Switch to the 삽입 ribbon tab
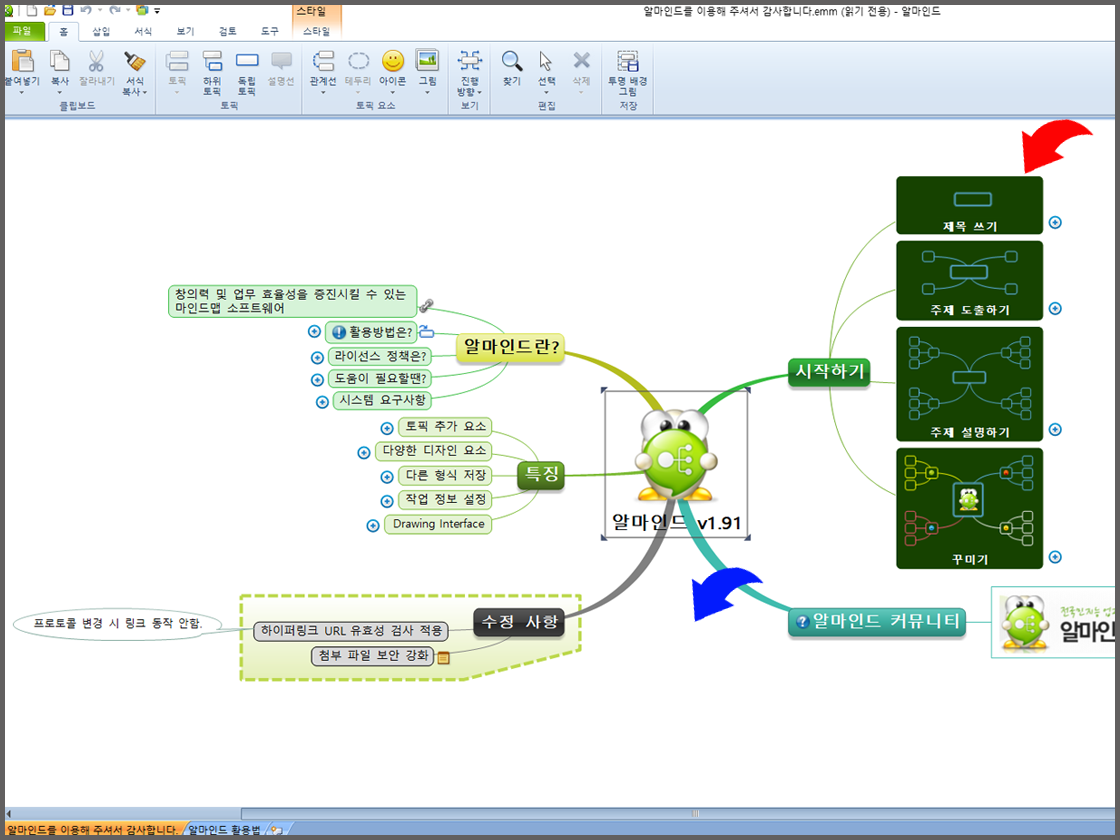 tap(101, 31)
